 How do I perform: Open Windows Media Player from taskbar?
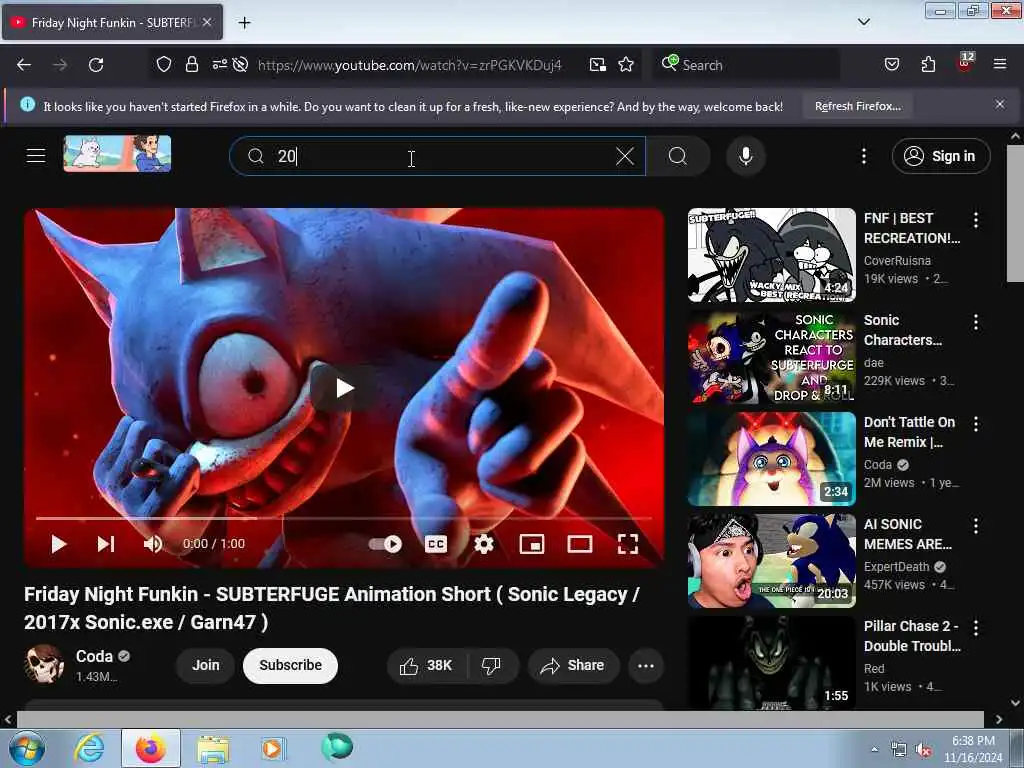tap(272, 749)
